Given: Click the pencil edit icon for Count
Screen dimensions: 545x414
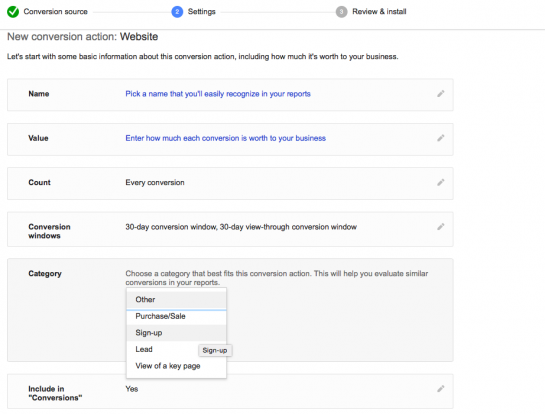Looking at the screenshot, I should pos(440,182).
